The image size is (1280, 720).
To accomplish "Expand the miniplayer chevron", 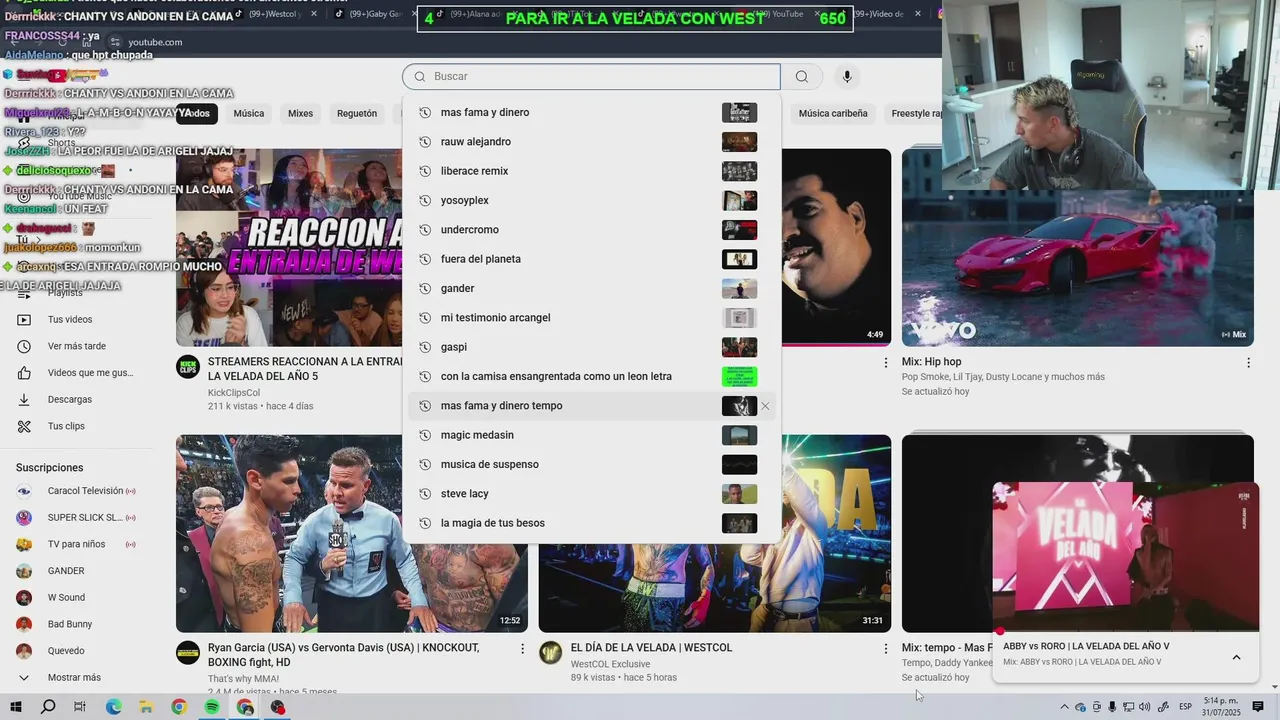I will [1236, 657].
